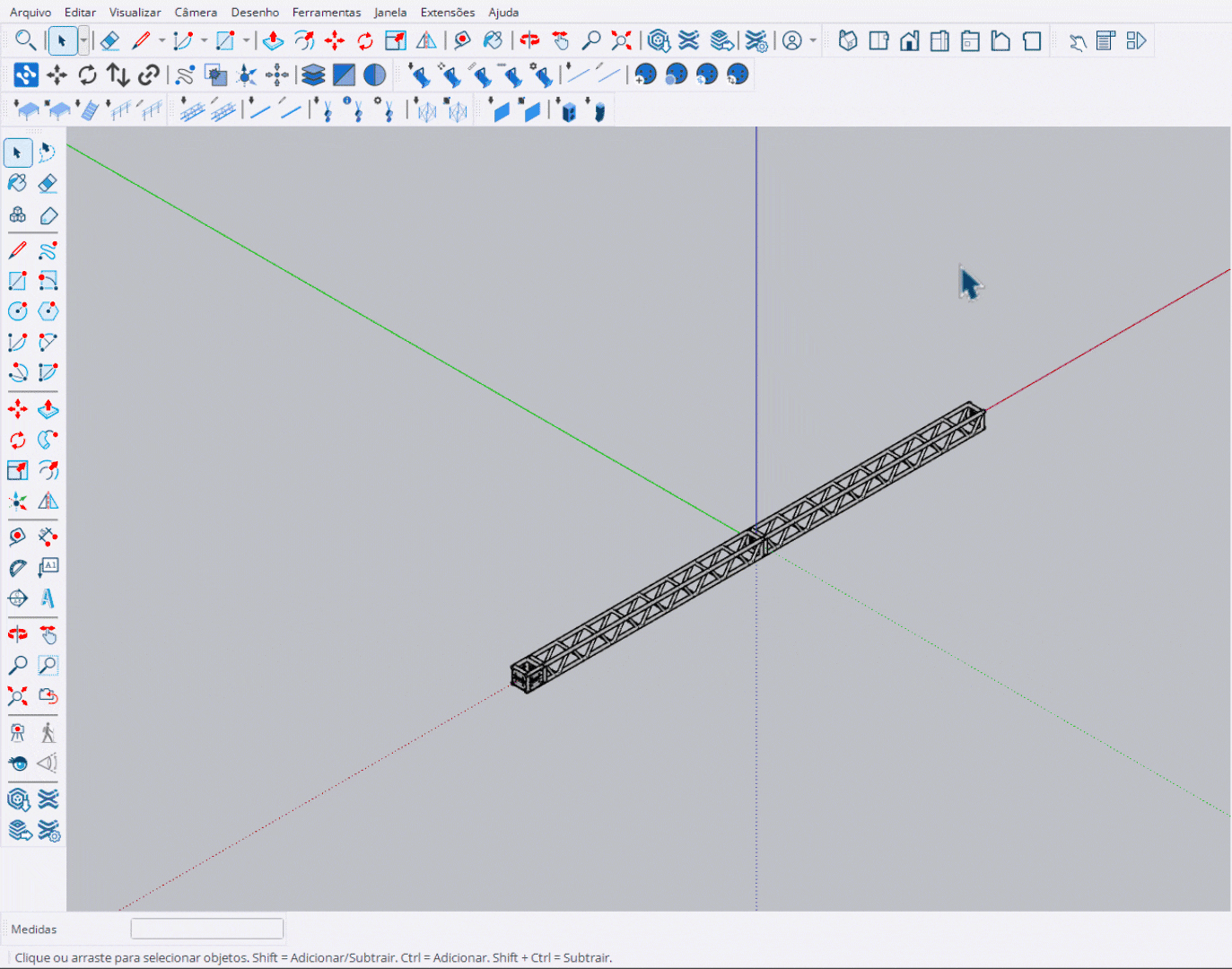Select the Zoom Extents tool
Screen dimensions: 1232x969
(x=17, y=696)
